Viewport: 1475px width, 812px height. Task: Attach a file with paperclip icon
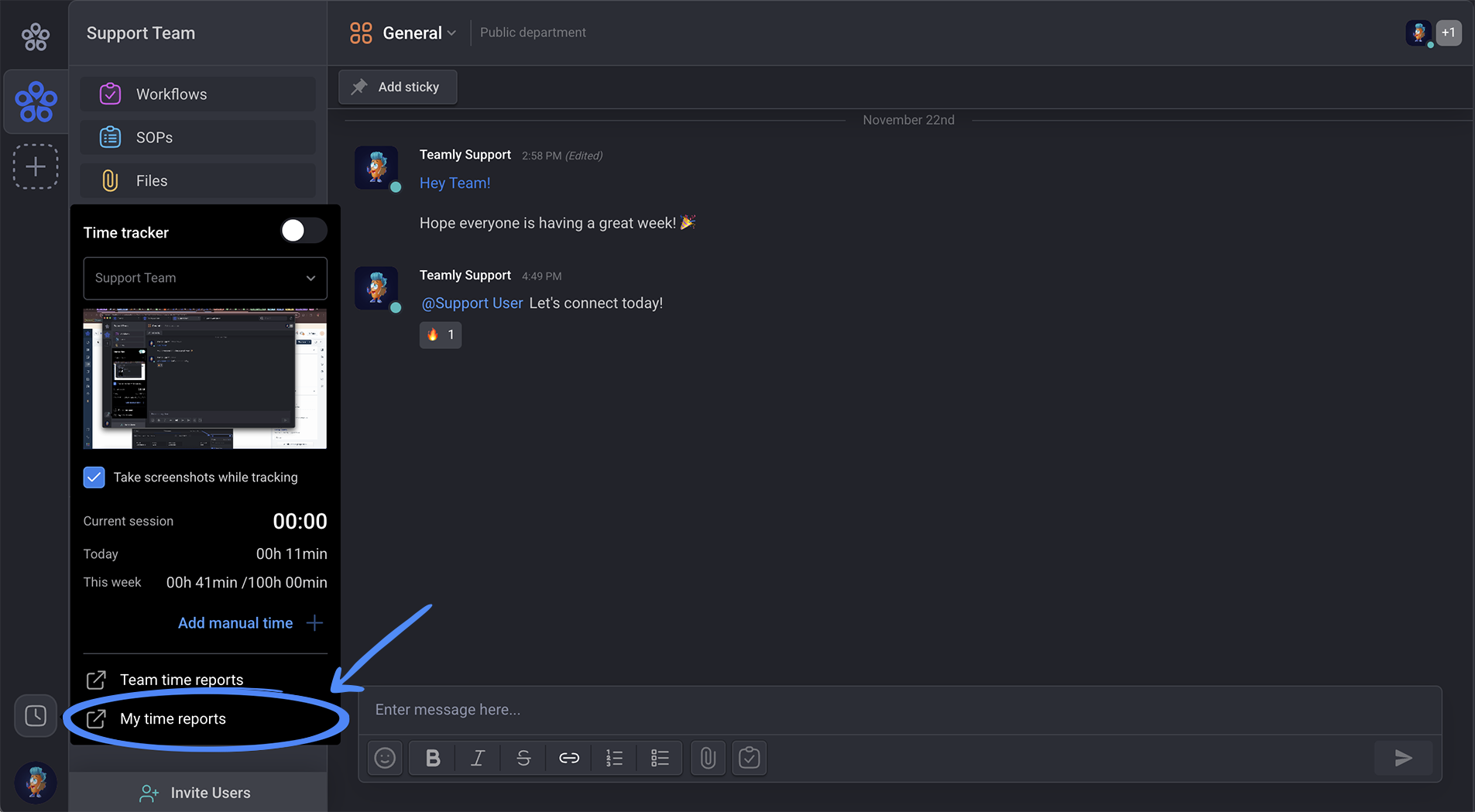point(708,758)
